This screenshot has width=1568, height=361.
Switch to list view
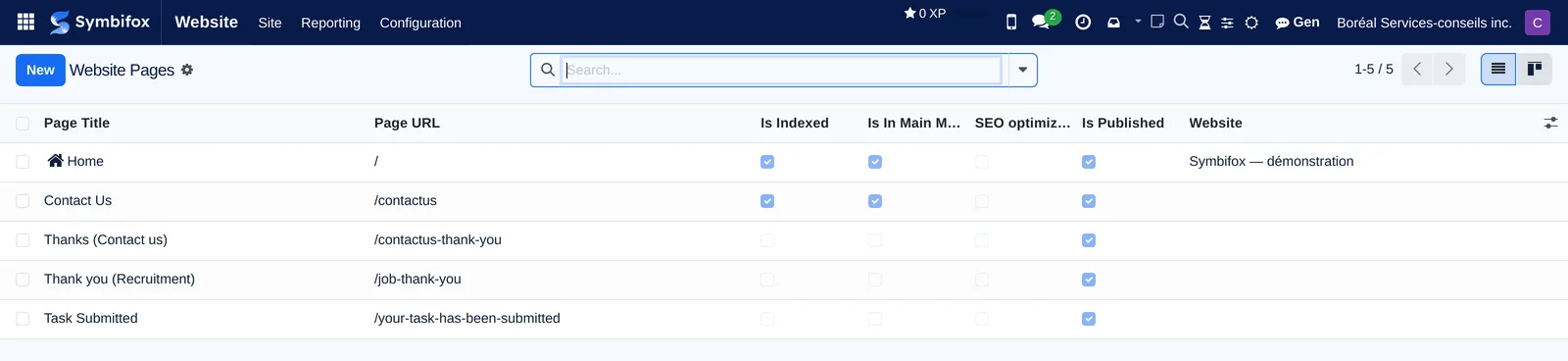[x=1498, y=69]
